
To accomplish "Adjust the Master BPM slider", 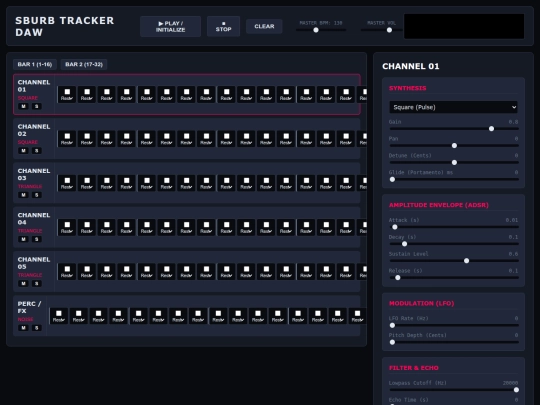I will tap(321, 30).
